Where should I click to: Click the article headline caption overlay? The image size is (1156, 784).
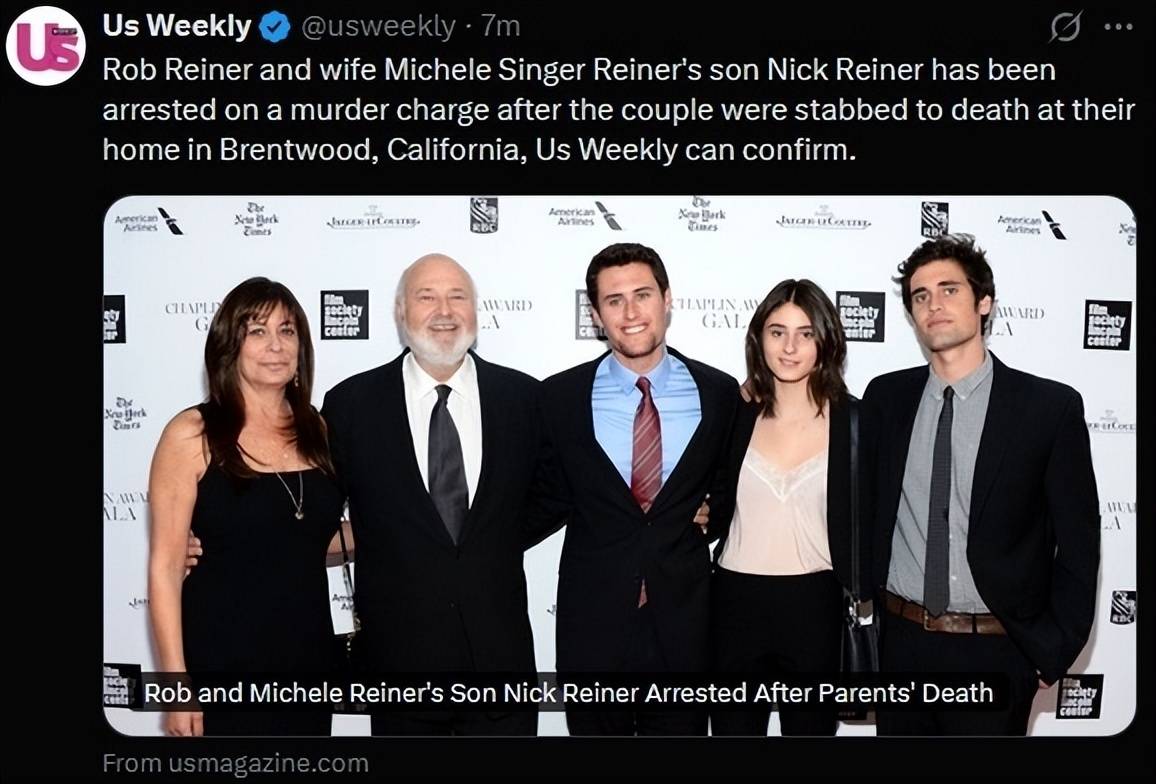point(568,693)
